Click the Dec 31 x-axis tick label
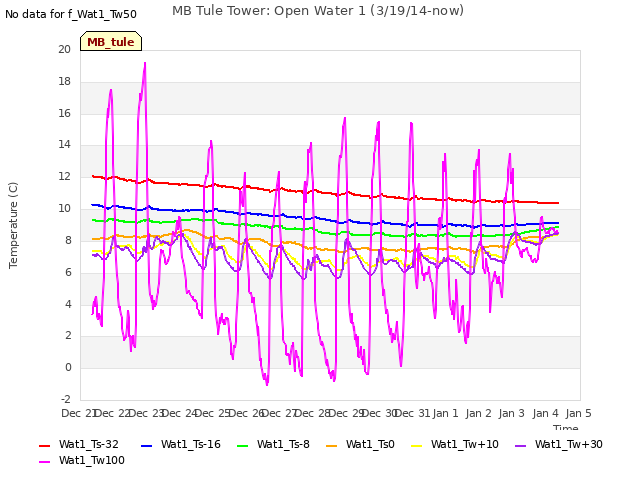The image size is (640, 480). click(x=412, y=413)
